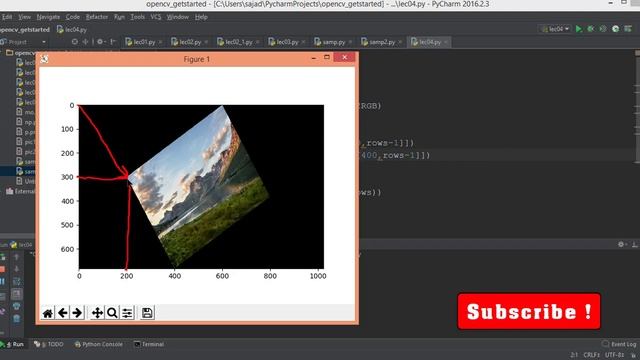
Task: Click opencv_getstarted in the navigation breadcrumb
Action: point(24,29)
